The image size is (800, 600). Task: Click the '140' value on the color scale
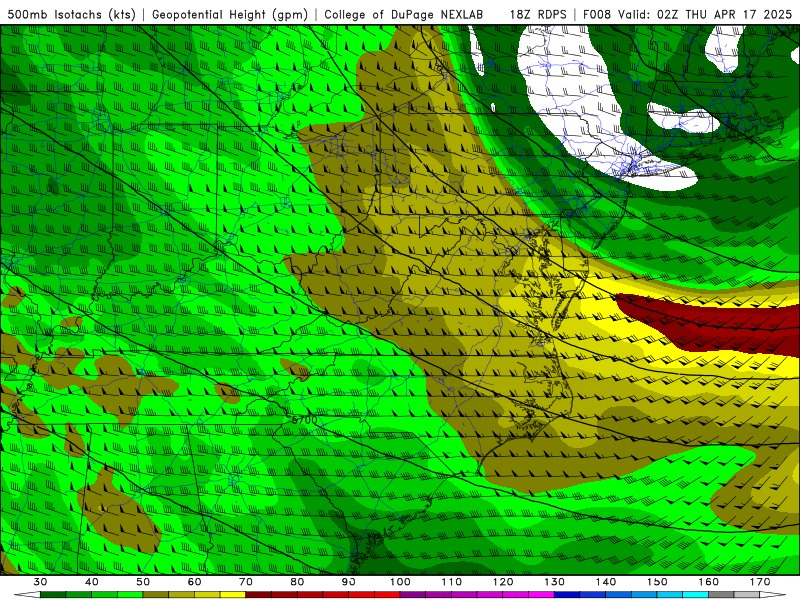[606, 582]
